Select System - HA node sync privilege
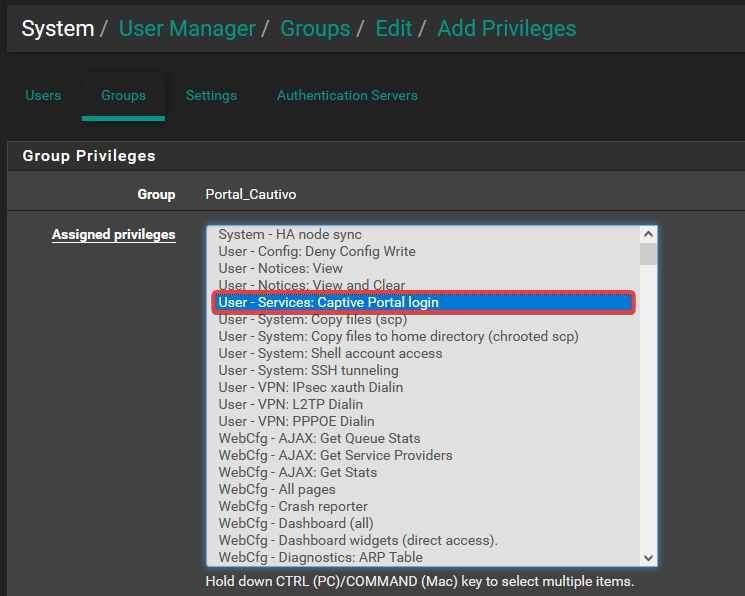Screen dimensions: 745x596 click(x=290, y=234)
